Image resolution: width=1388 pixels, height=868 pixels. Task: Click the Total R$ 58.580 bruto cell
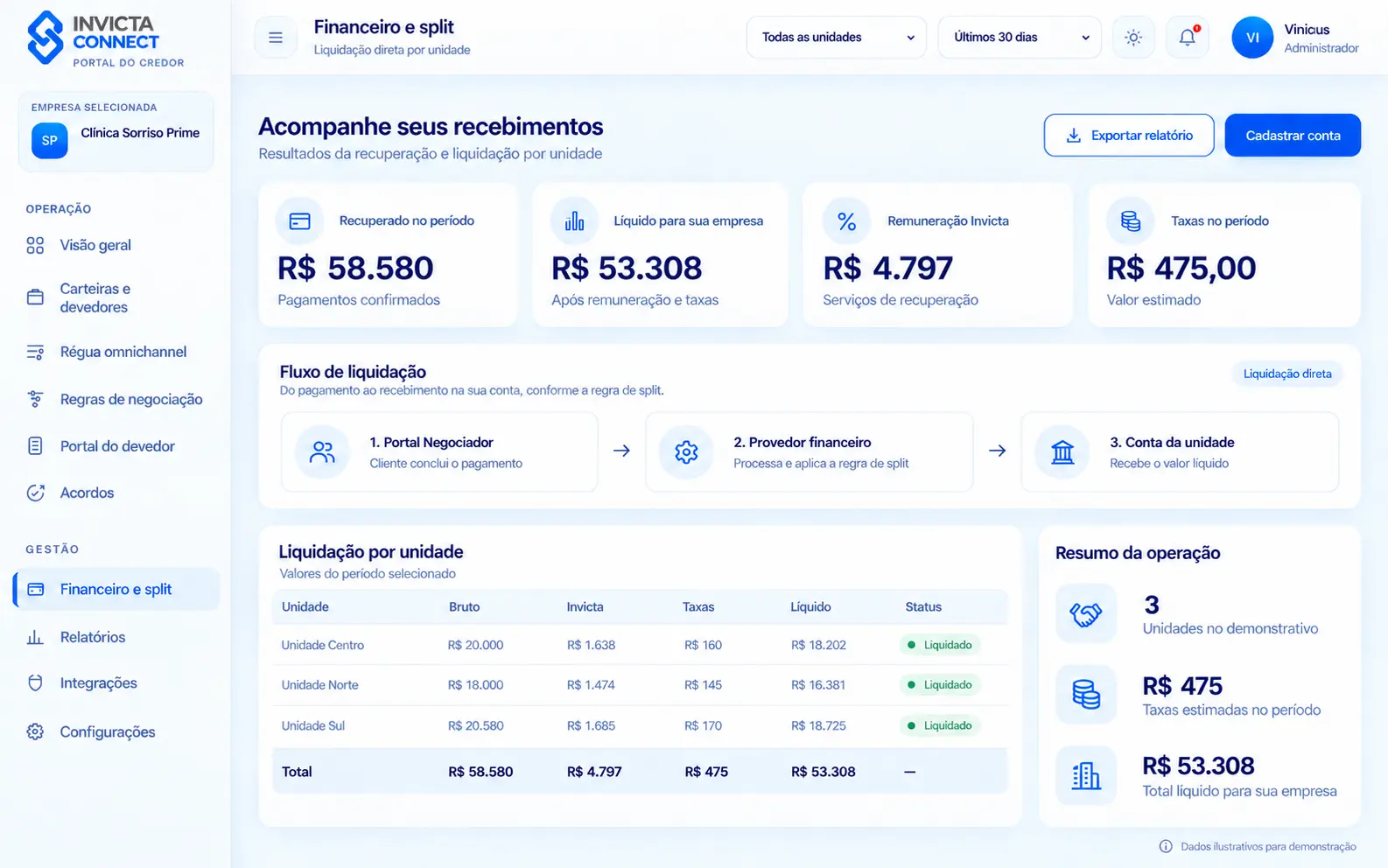tap(480, 772)
